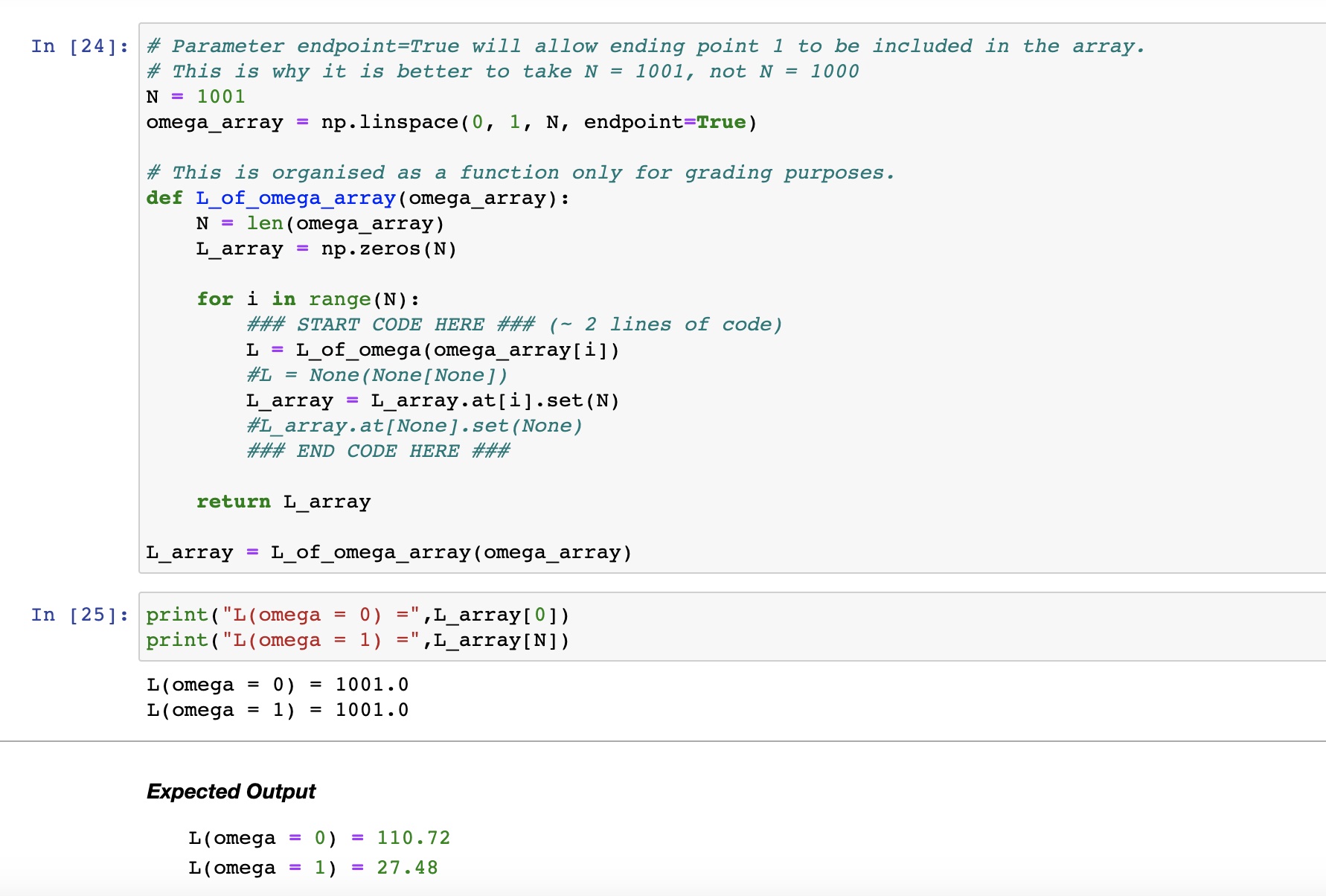Select the output L(omega = 1) = 1001.0
This screenshot has width=1326, height=896.
click(x=278, y=709)
